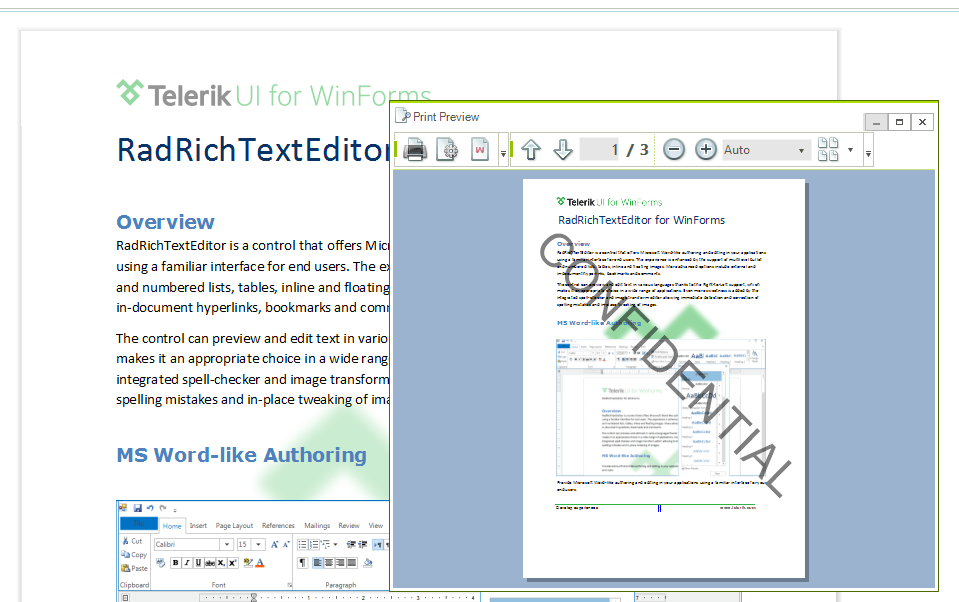Switch to the Review ribbon tab

pos(349,526)
